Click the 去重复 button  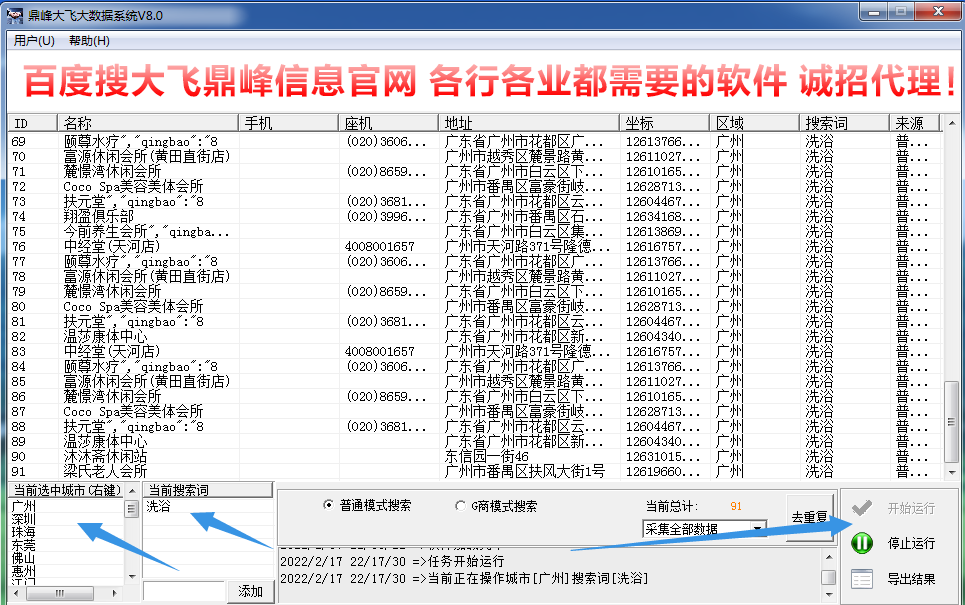pyautogui.click(x=808, y=517)
